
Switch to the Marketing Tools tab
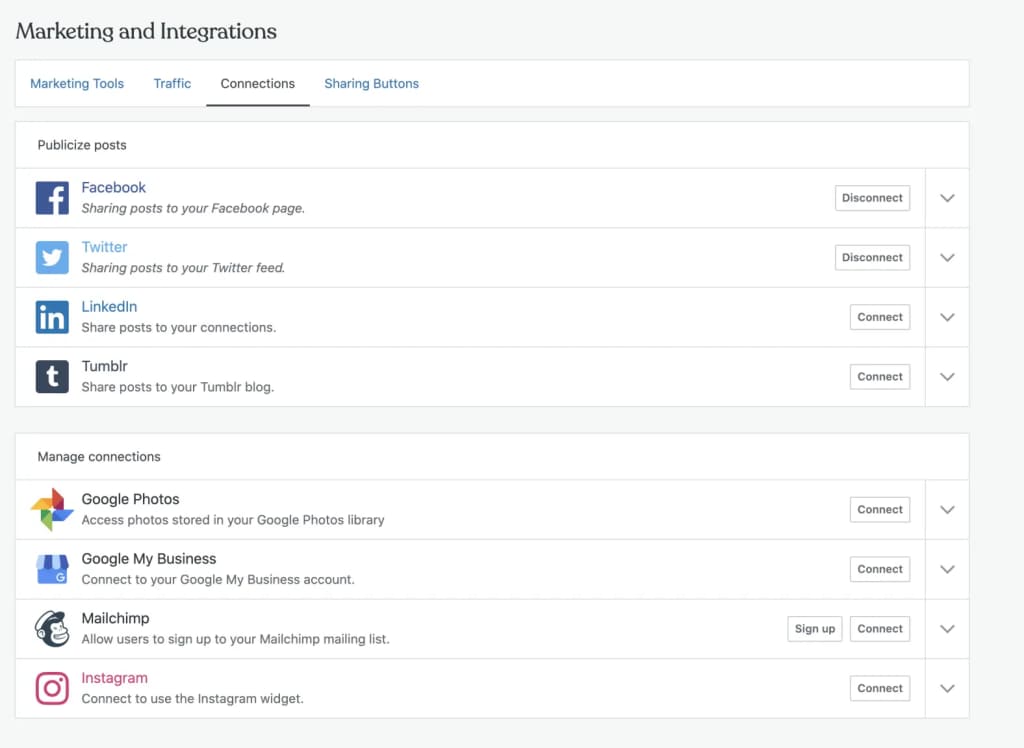coord(77,83)
